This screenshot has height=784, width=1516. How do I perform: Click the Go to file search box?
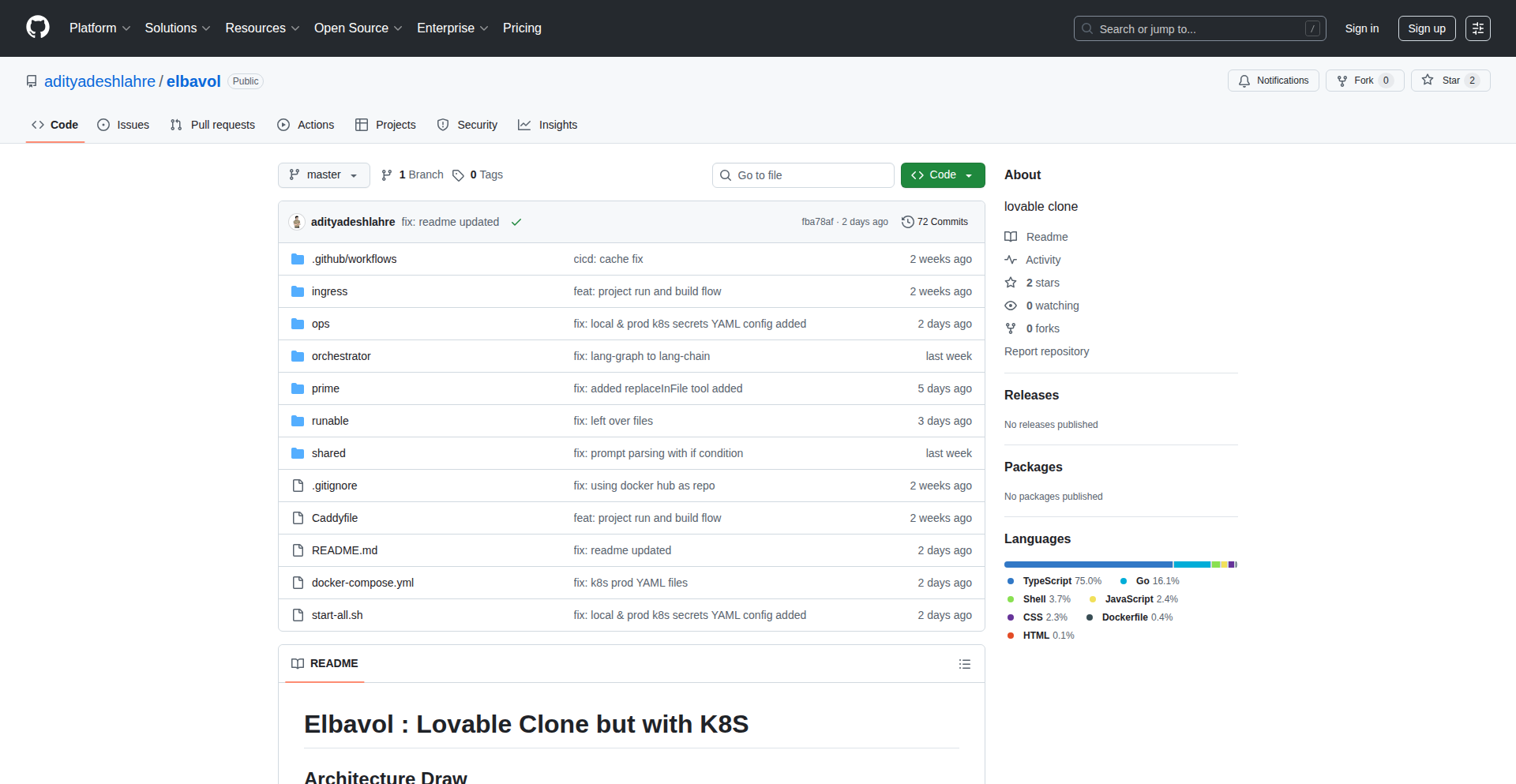[x=803, y=174]
